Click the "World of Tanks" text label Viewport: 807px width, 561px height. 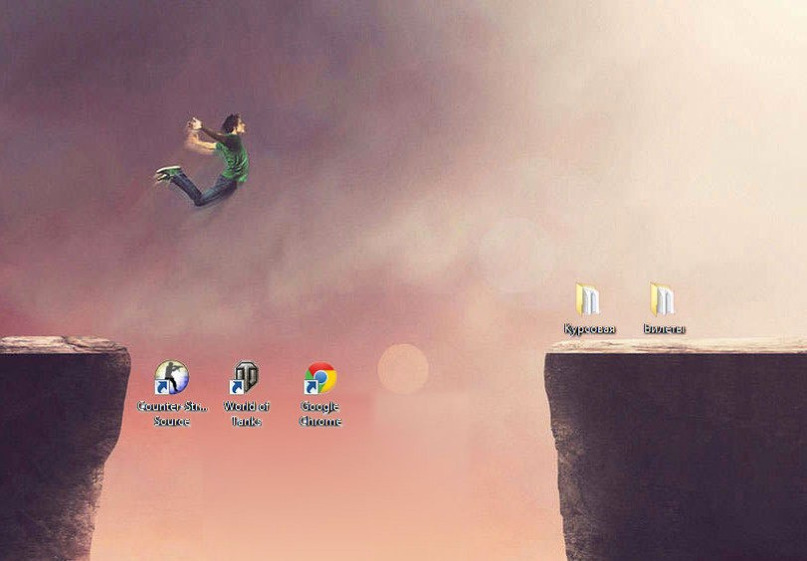click(x=247, y=414)
